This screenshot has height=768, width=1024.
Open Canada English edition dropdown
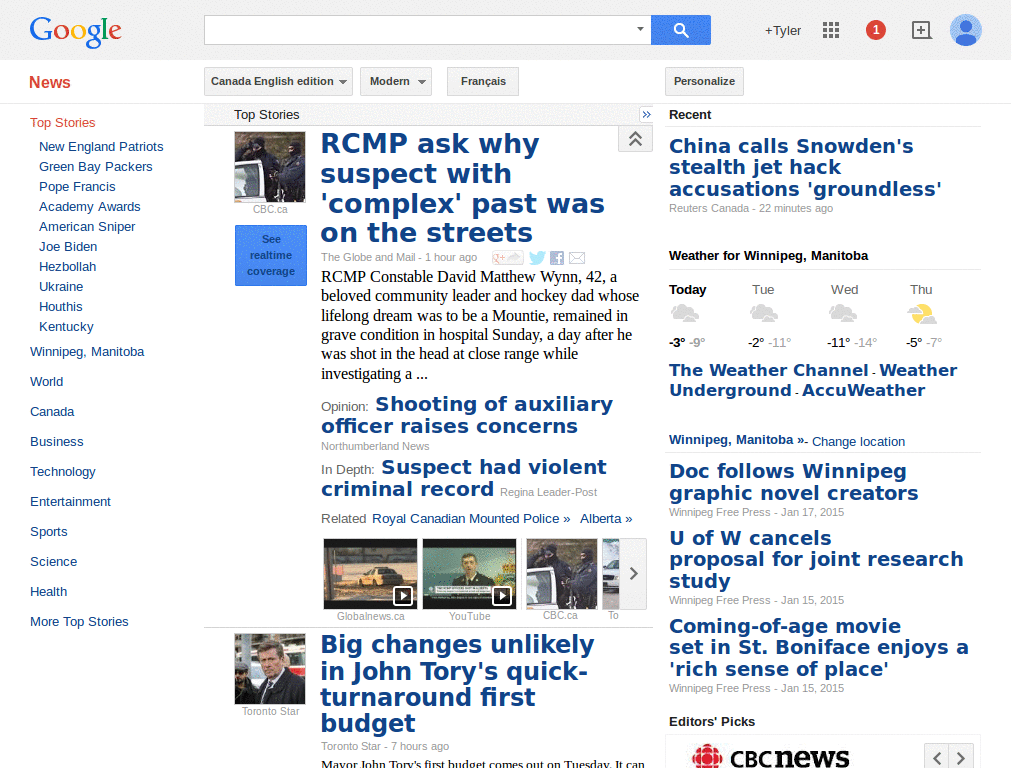278,82
